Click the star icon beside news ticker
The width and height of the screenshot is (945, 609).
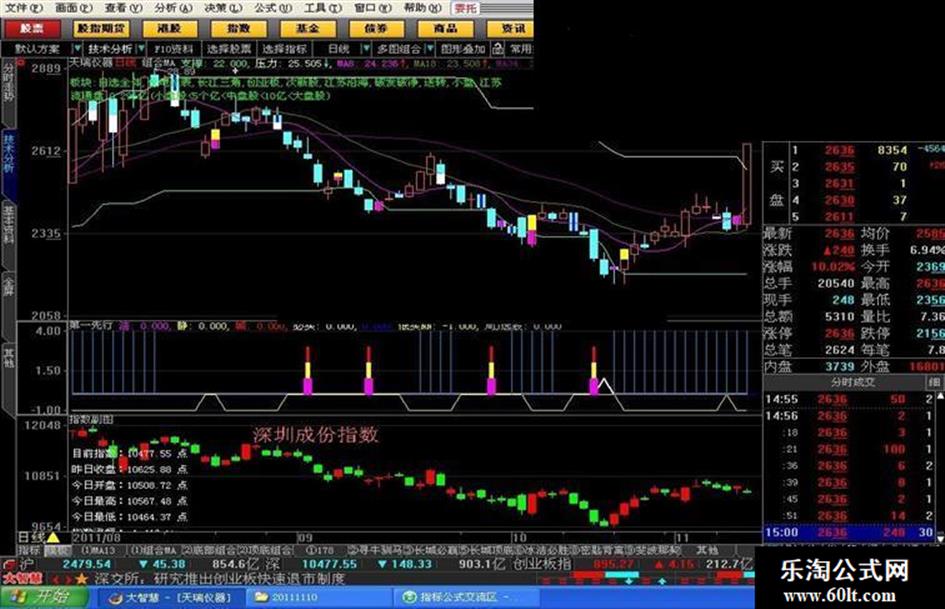click(x=81, y=579)
